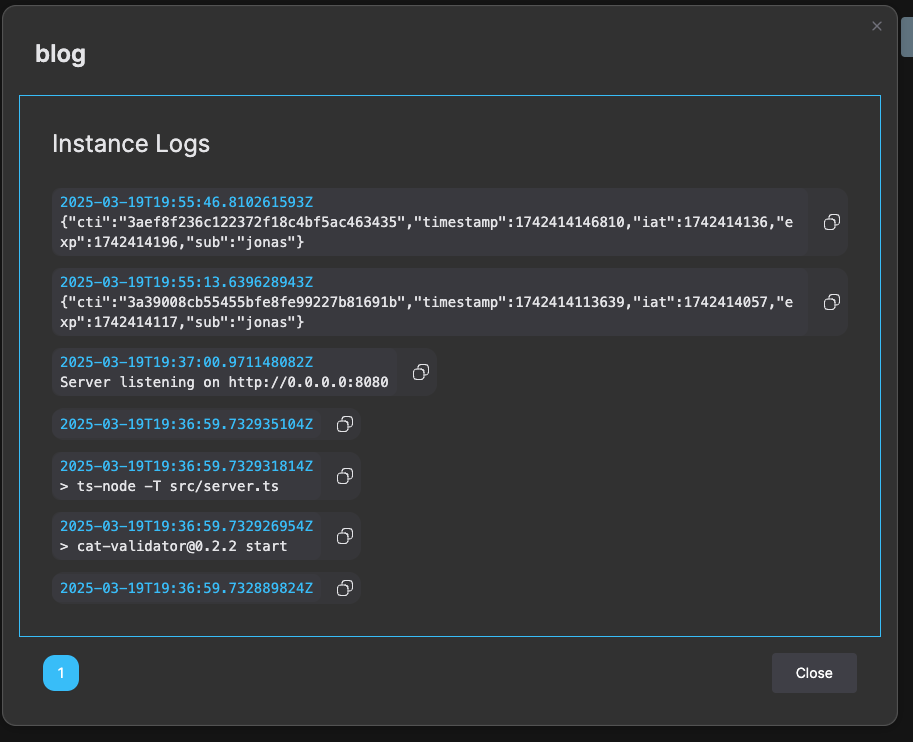This screenshot has width=913, height=742.
Task: Click the 'Instance Logs' heading
Action: [131, 144]
